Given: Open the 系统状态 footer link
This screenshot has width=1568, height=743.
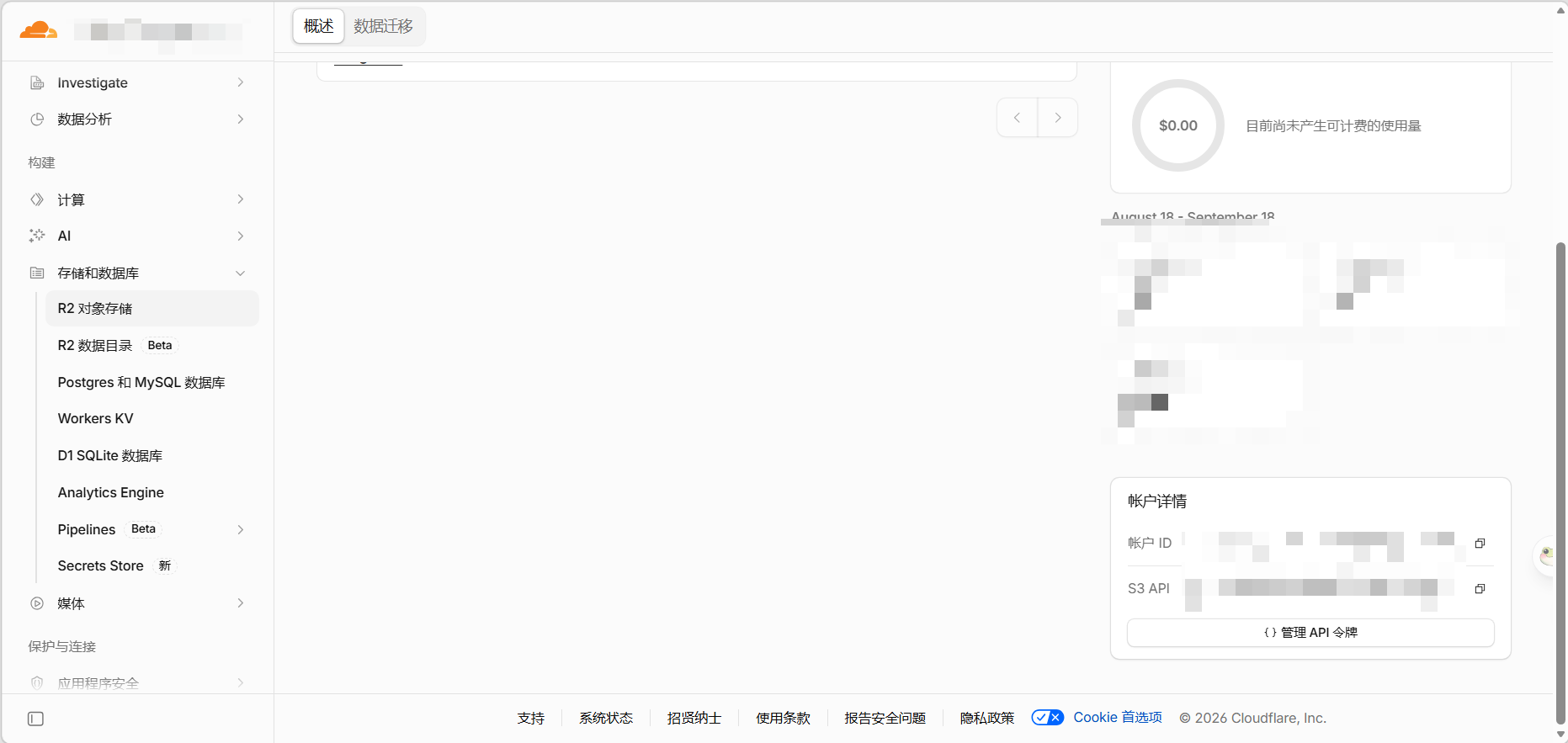Looking at the screenshot, I should tap(606, 719).
